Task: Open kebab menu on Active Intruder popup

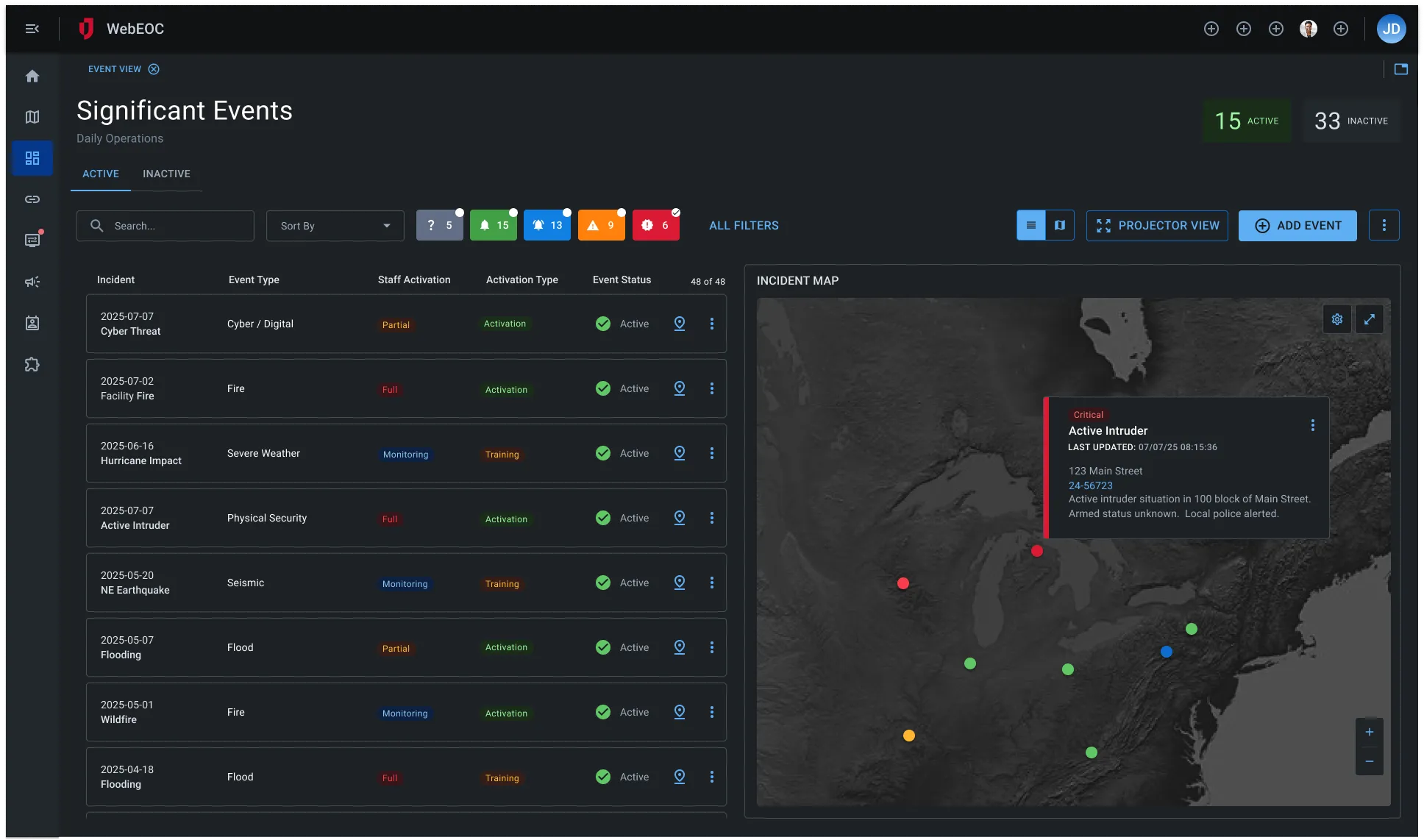Action: pyautogui.click(x=1313, y=425)
